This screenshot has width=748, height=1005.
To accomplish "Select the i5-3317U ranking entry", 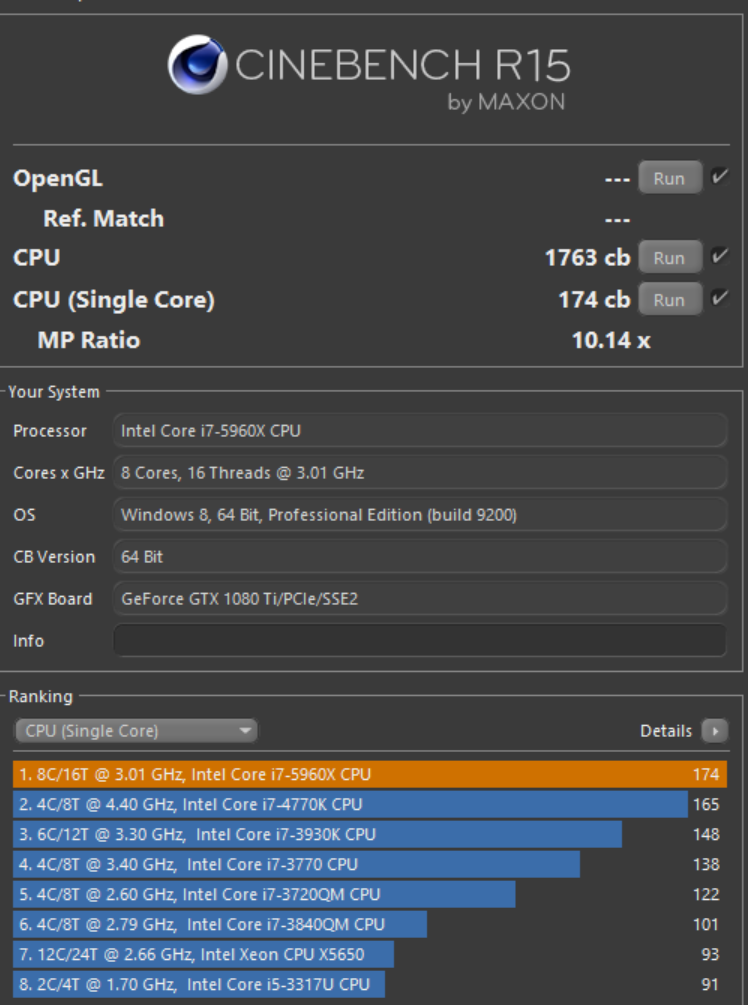I will (x=199, y=984).
